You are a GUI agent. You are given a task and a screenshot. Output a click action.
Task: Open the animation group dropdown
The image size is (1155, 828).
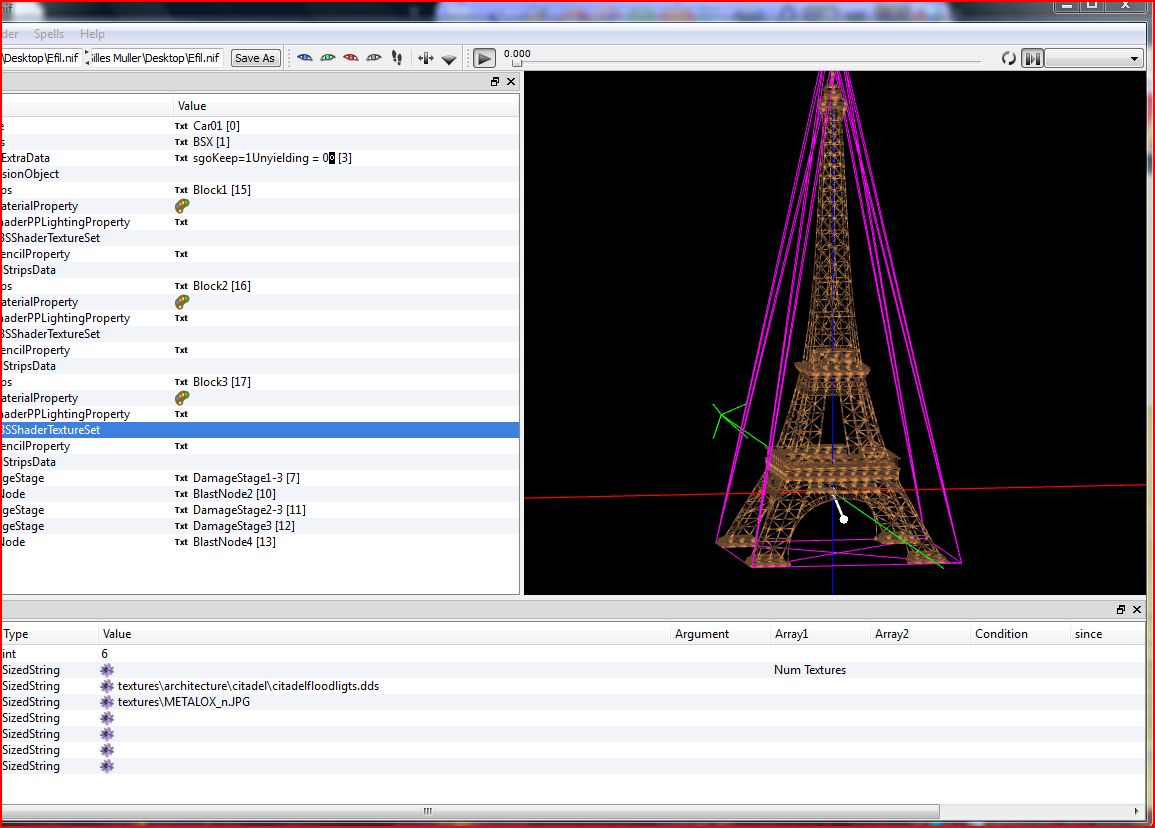coord(1094,58)
